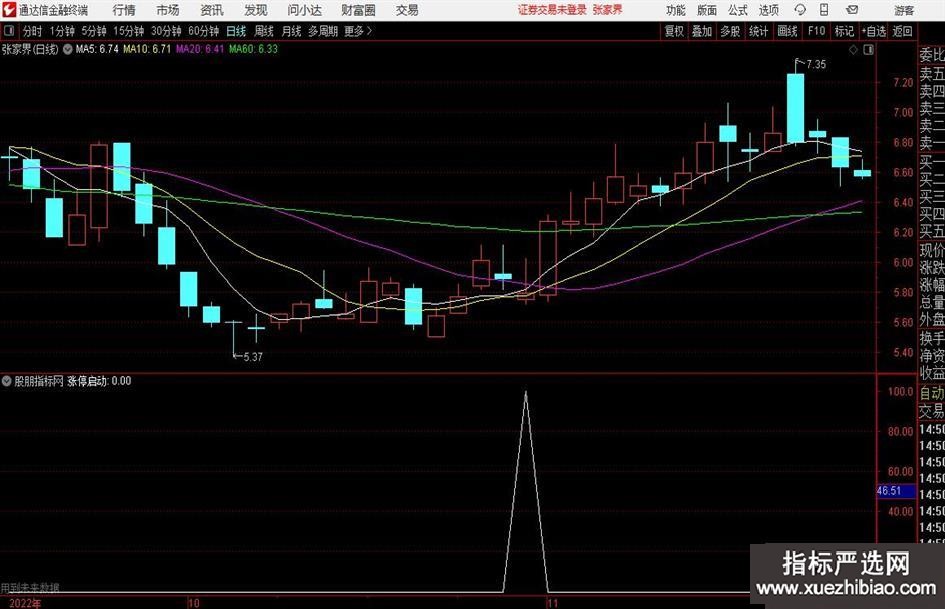The width and height of the screenshot is (945, 609).
Task: Switch to the 60分钟 period tab
Action: [203, 31]
